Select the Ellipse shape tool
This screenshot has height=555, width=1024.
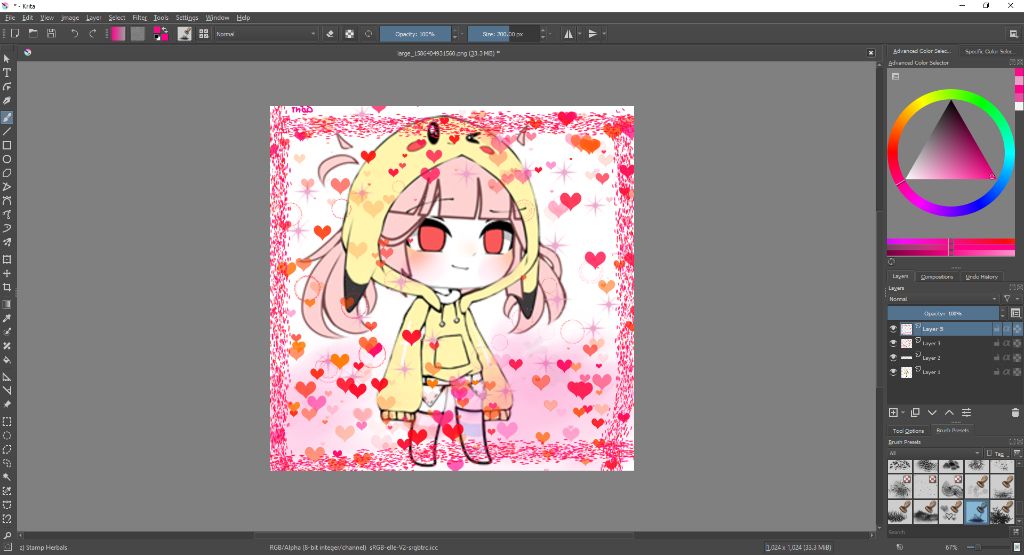tap(7, 159)
